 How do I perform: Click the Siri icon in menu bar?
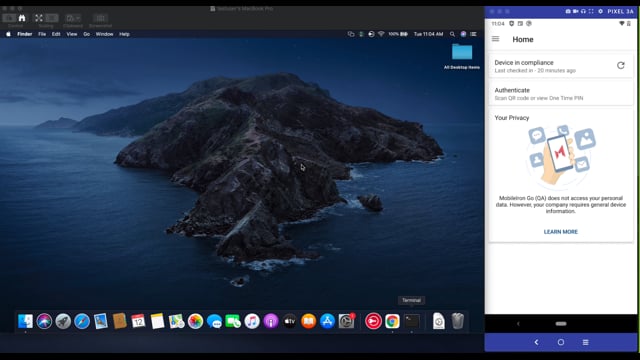(x=463, y=34)
